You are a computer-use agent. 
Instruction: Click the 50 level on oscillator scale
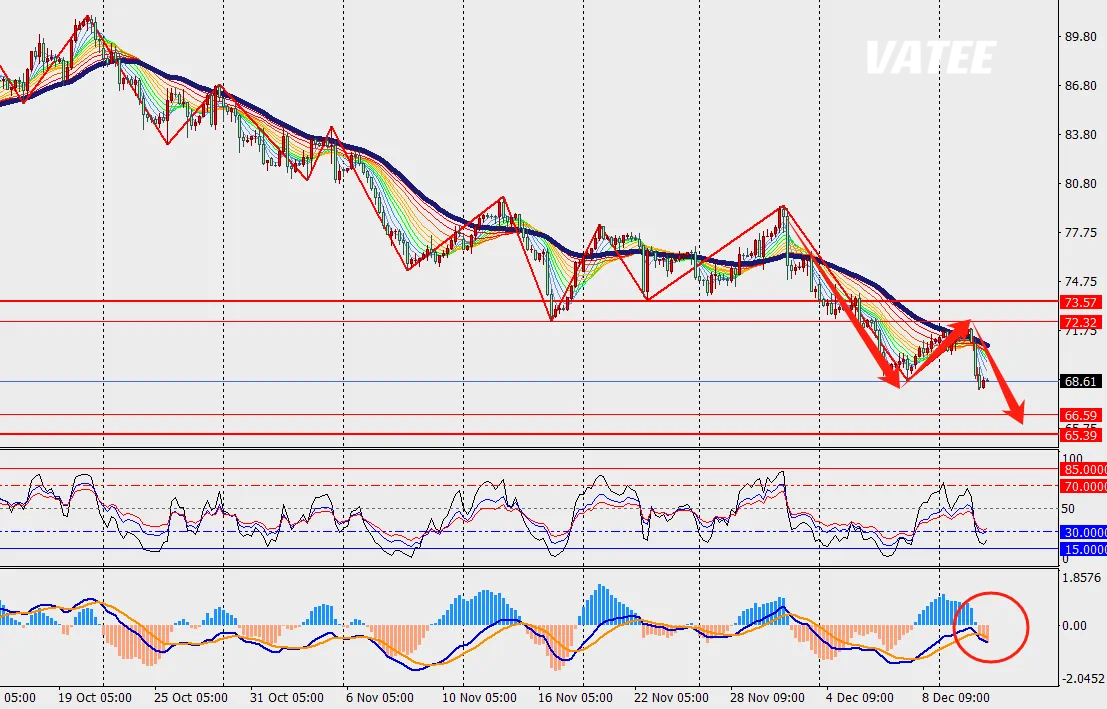coord(1067,508)
